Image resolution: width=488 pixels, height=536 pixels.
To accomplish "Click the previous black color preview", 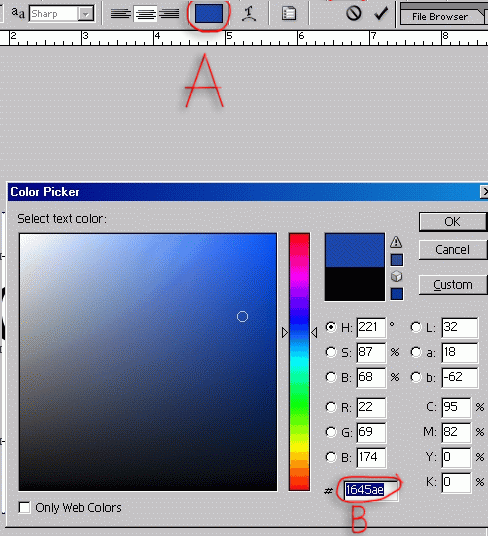I will click(355, 284).
